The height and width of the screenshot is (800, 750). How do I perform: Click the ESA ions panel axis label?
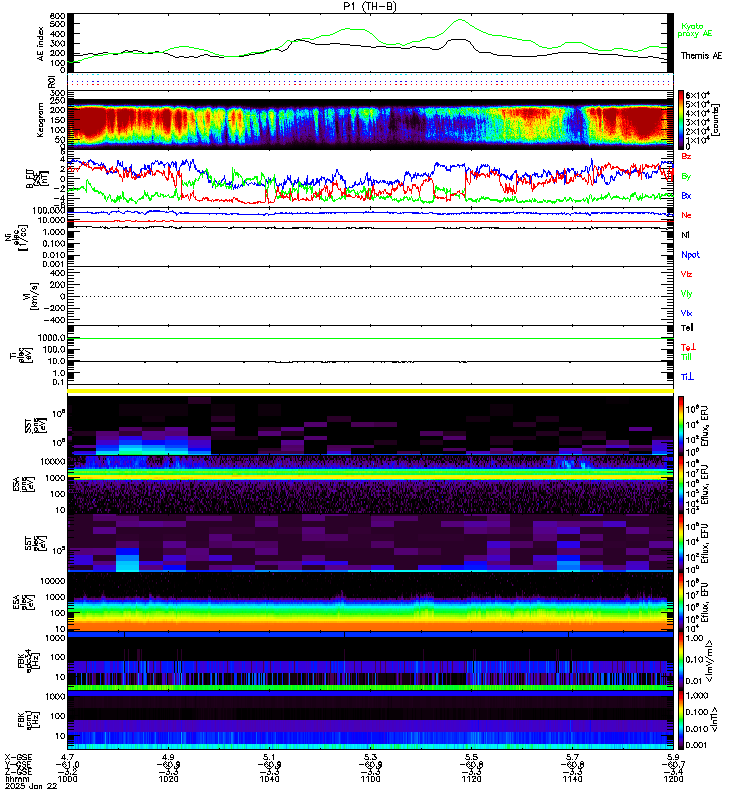coord(23,484)
